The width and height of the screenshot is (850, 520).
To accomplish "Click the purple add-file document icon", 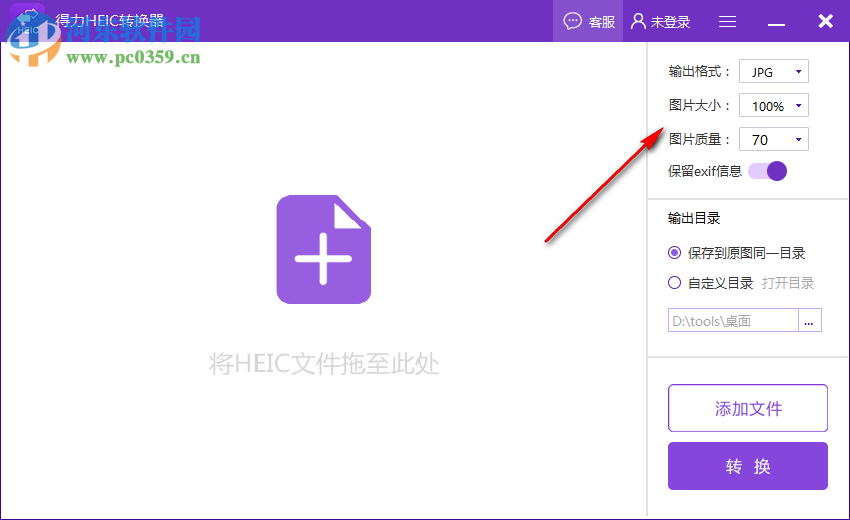I will [324, 249].
